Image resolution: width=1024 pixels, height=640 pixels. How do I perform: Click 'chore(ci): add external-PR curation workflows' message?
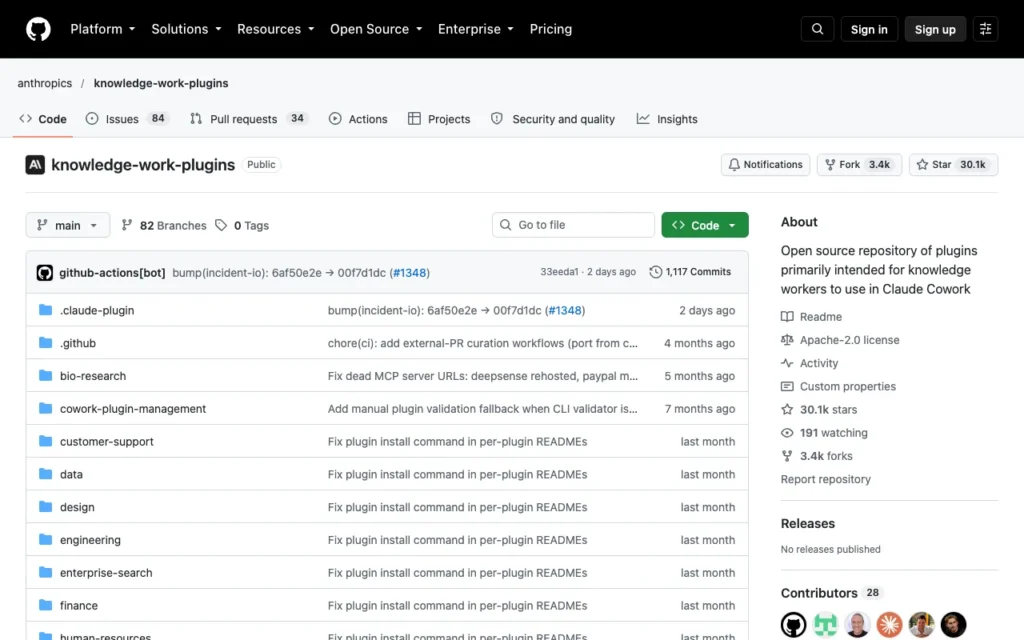tap(483, 343)
